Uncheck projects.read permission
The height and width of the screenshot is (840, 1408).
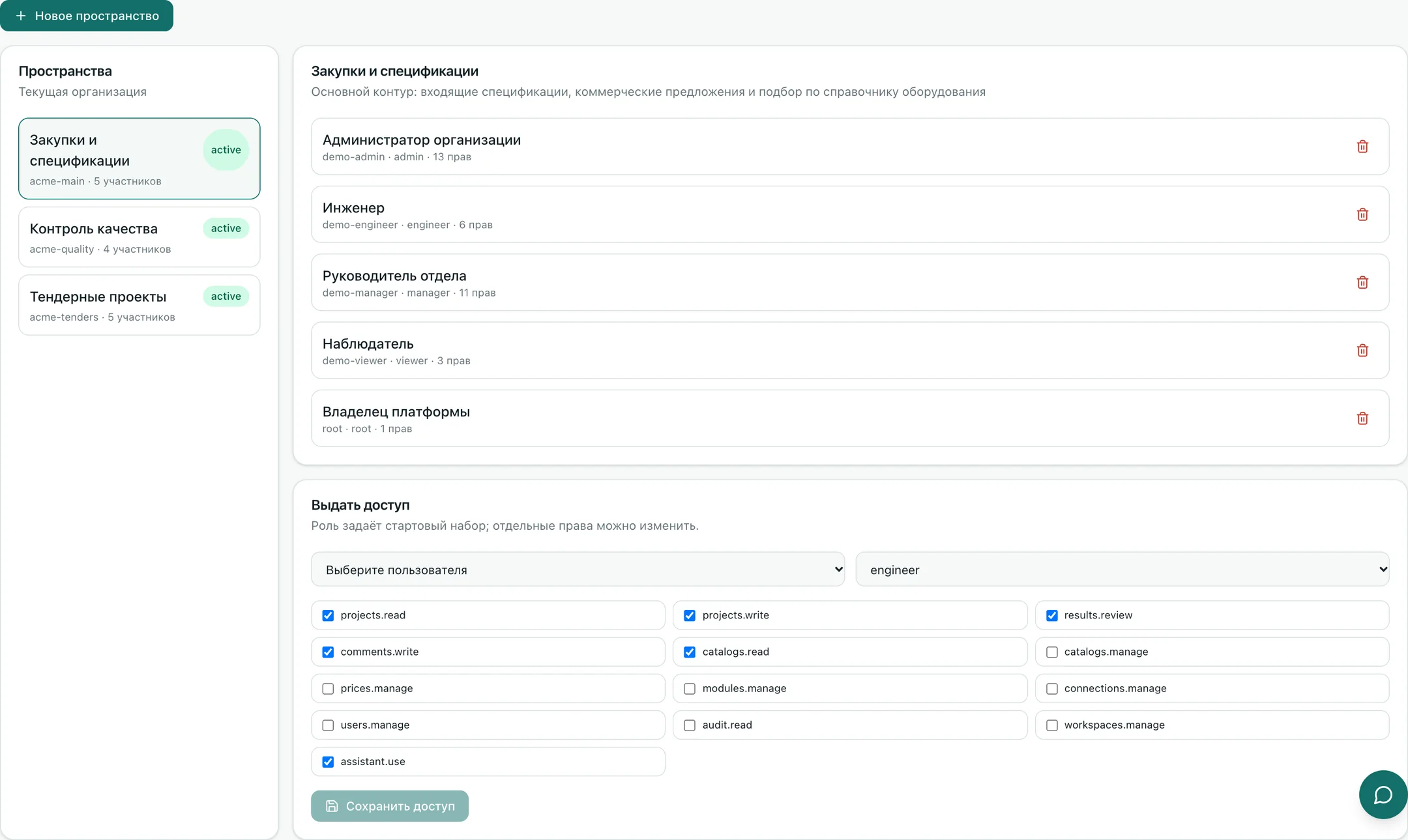tap(328, 615)
